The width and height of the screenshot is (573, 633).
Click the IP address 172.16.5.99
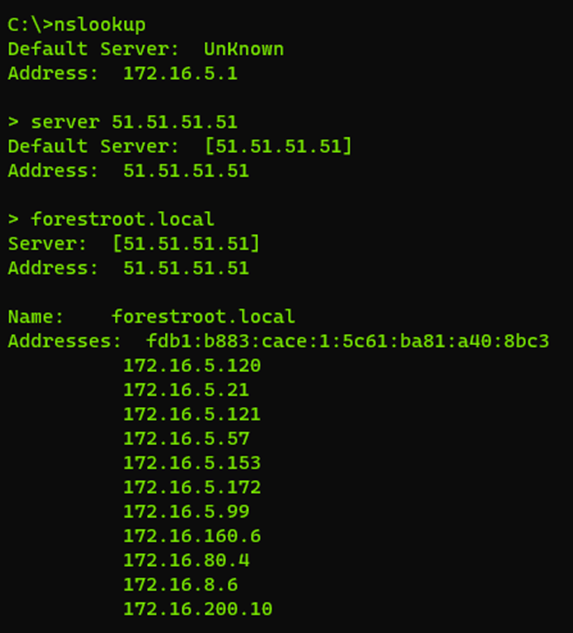pos(186,511)
